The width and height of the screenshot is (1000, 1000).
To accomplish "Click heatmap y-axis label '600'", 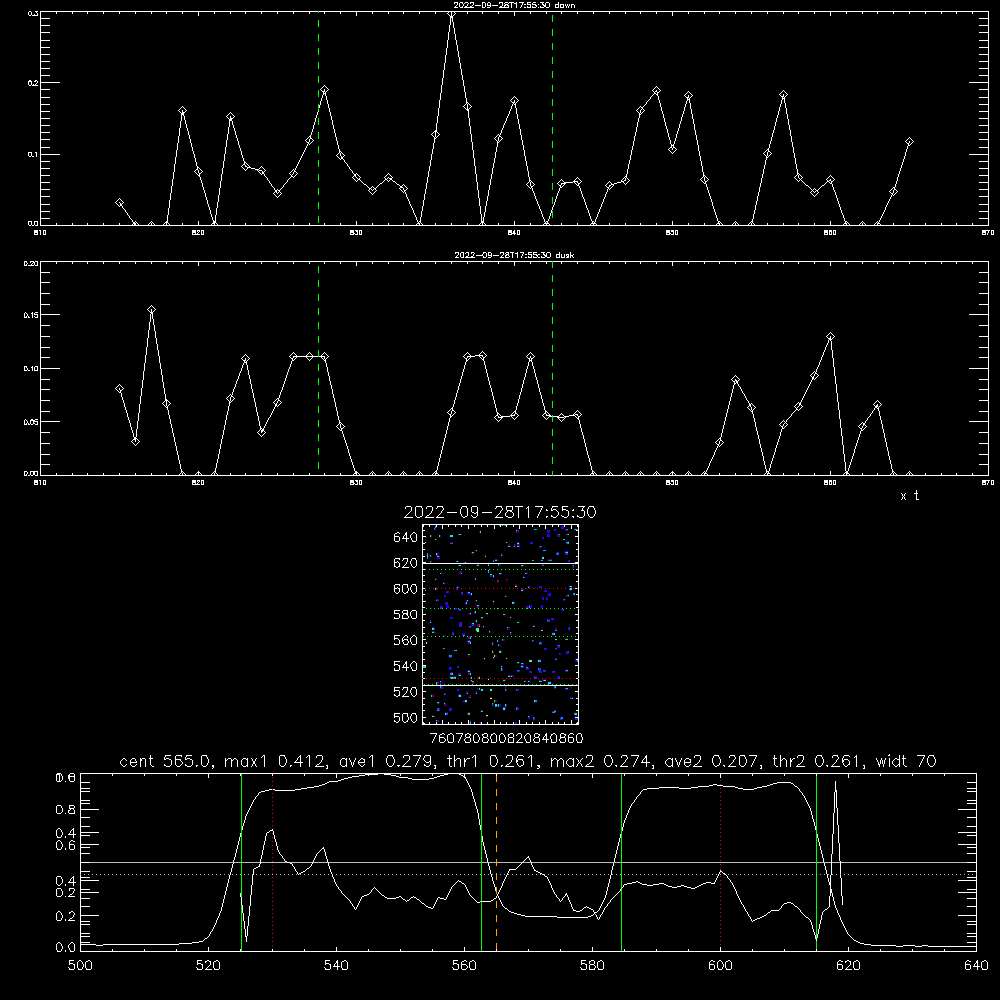I will [406, 589].
